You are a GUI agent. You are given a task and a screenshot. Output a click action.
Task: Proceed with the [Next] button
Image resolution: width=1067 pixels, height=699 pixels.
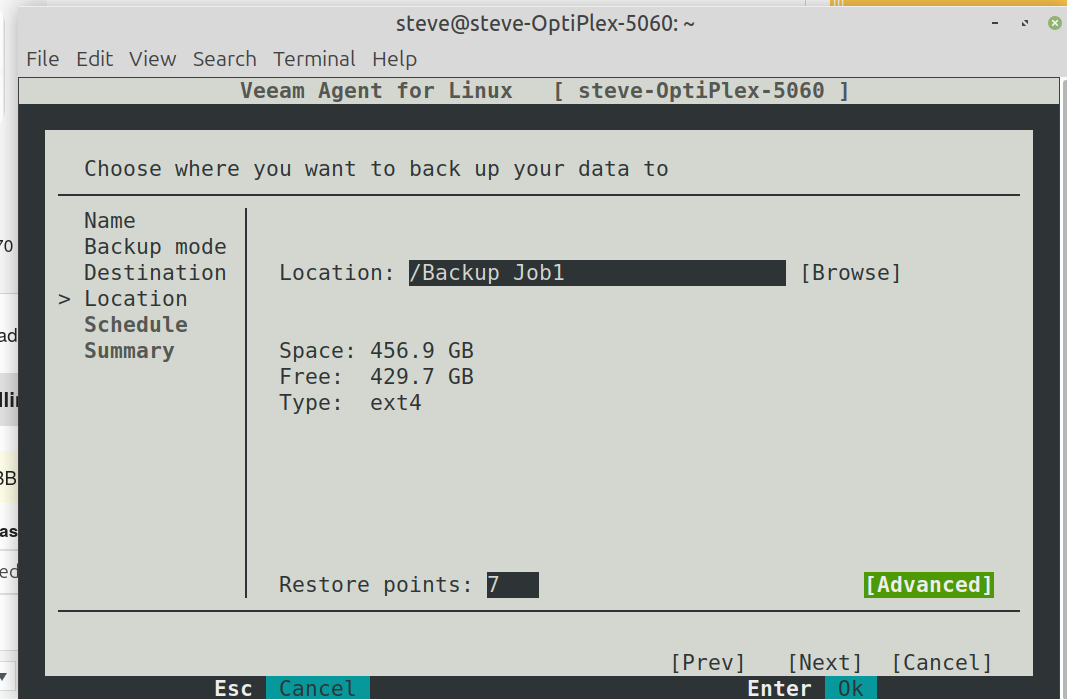tap(824, 662)
